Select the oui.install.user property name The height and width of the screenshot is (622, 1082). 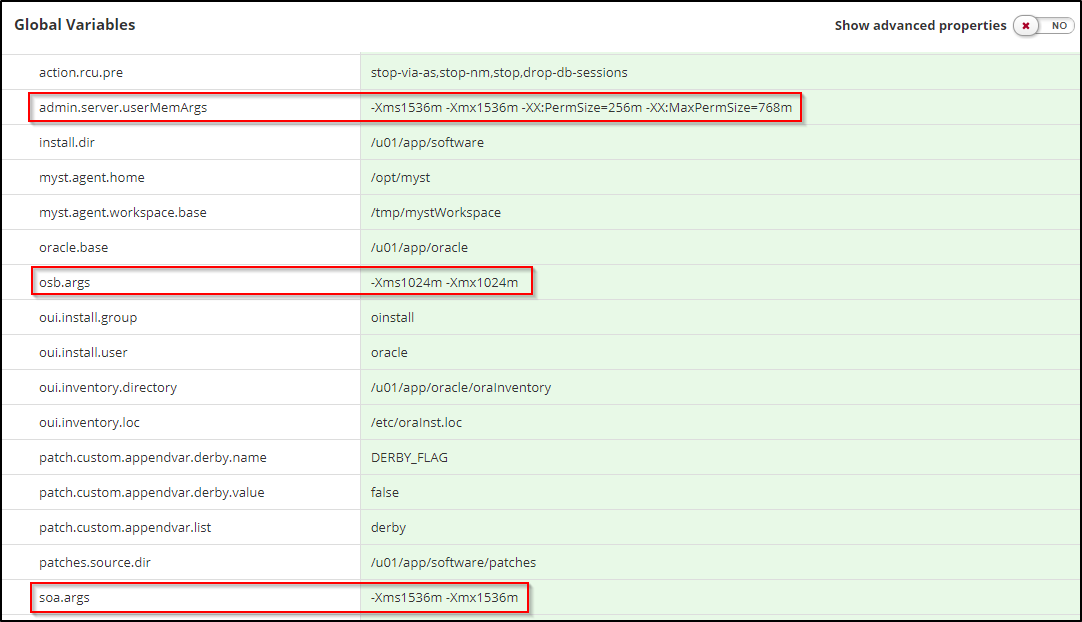tap(83, 352)
